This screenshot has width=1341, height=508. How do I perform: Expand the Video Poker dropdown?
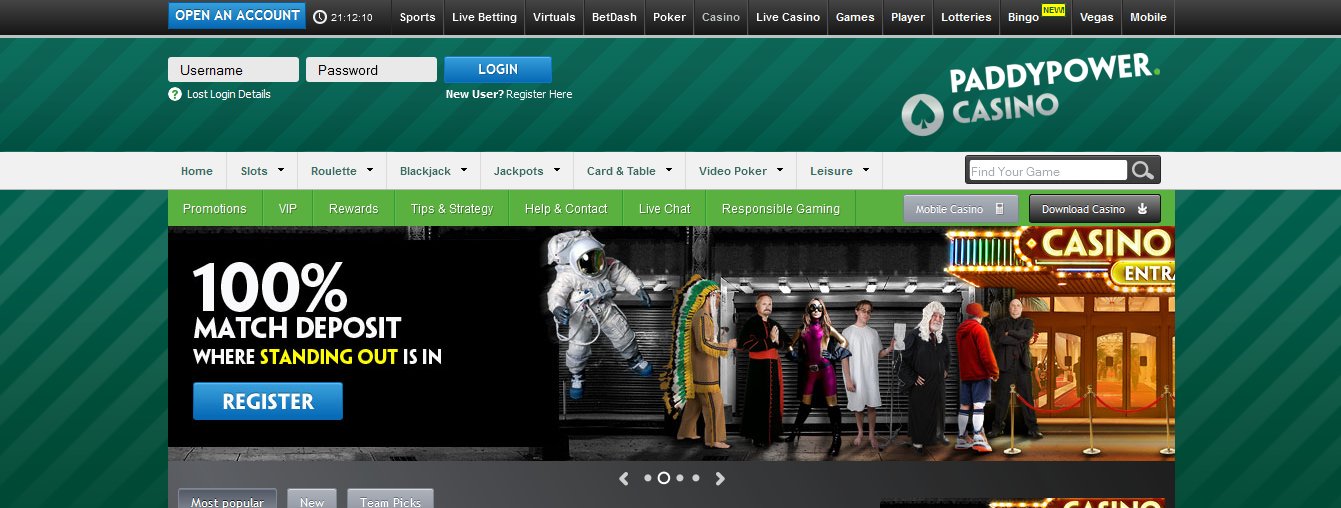pos(741,171)
